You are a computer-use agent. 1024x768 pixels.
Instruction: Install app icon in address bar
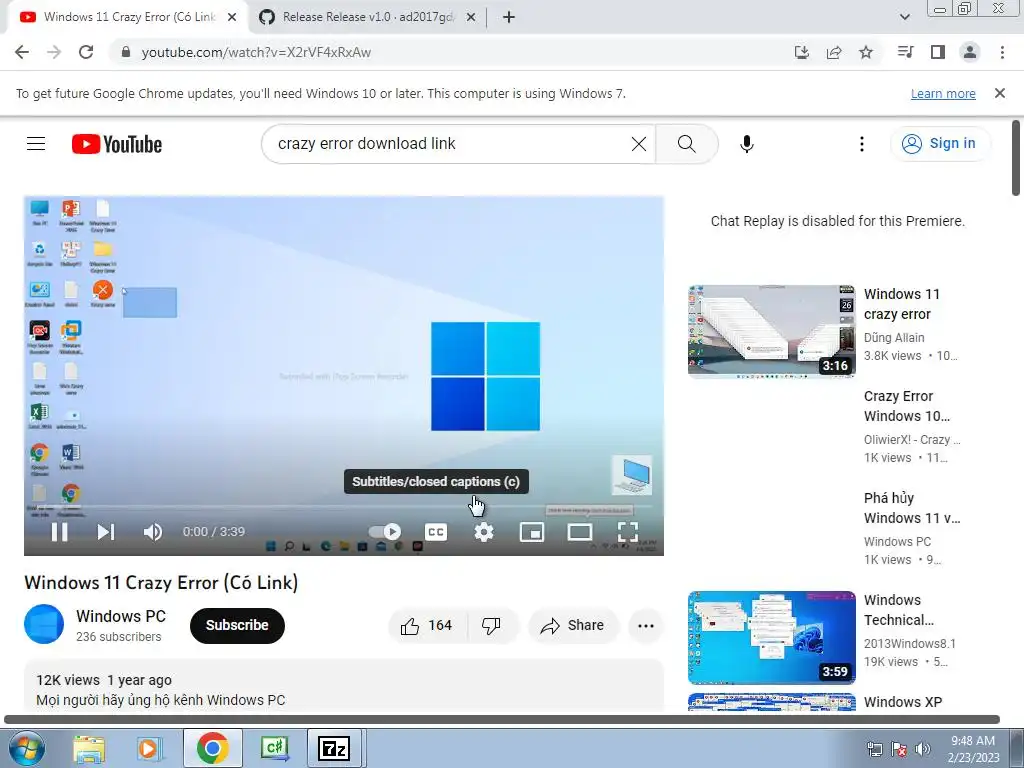[802, 52]
